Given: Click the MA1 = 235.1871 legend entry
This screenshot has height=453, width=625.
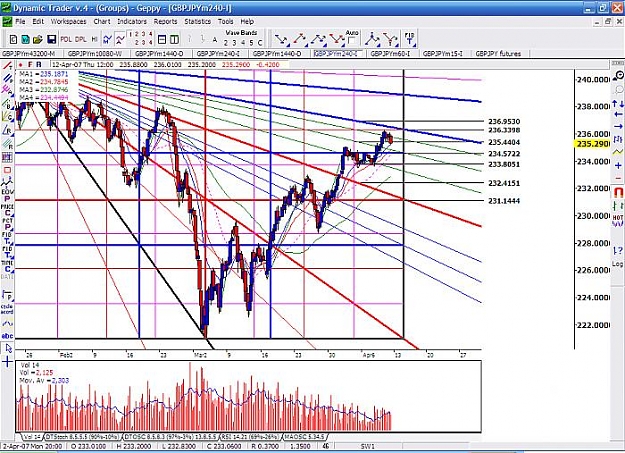Looking at the screenshot, I should pyautogui.click(x=44, y=74).
